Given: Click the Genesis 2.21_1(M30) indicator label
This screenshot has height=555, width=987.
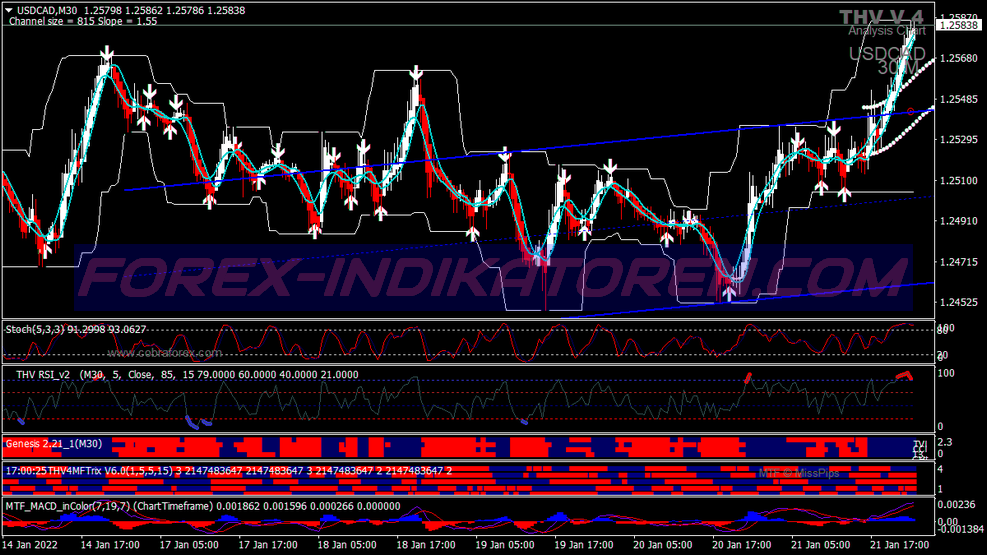Looking at the screenshot, I should click(54, 444).
